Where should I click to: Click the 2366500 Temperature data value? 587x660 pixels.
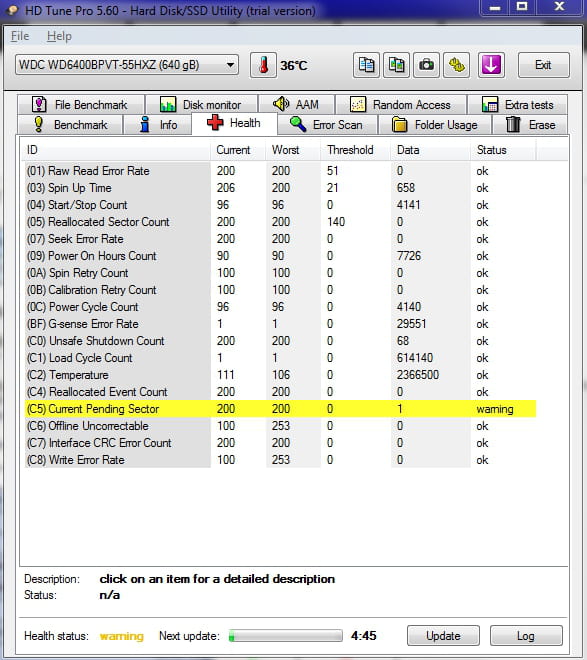(418, 375)
